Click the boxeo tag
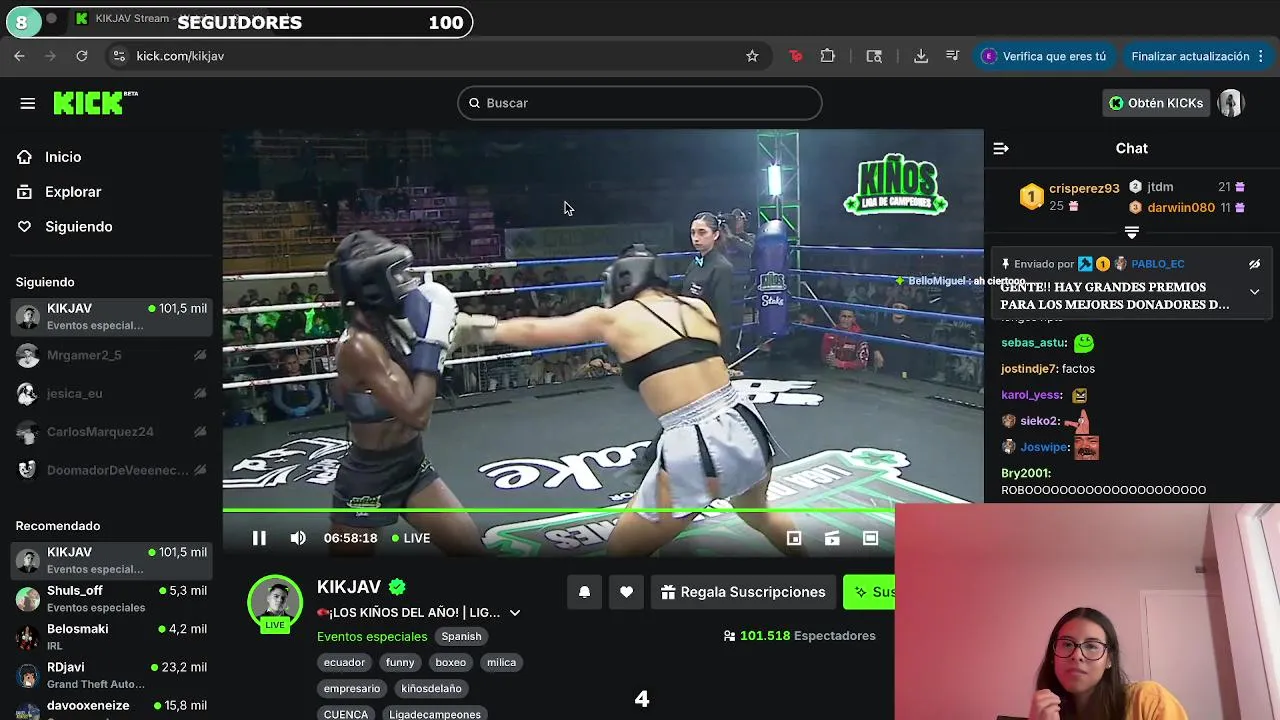Screen dimensions: 1280x720 [x=450, y=662]
